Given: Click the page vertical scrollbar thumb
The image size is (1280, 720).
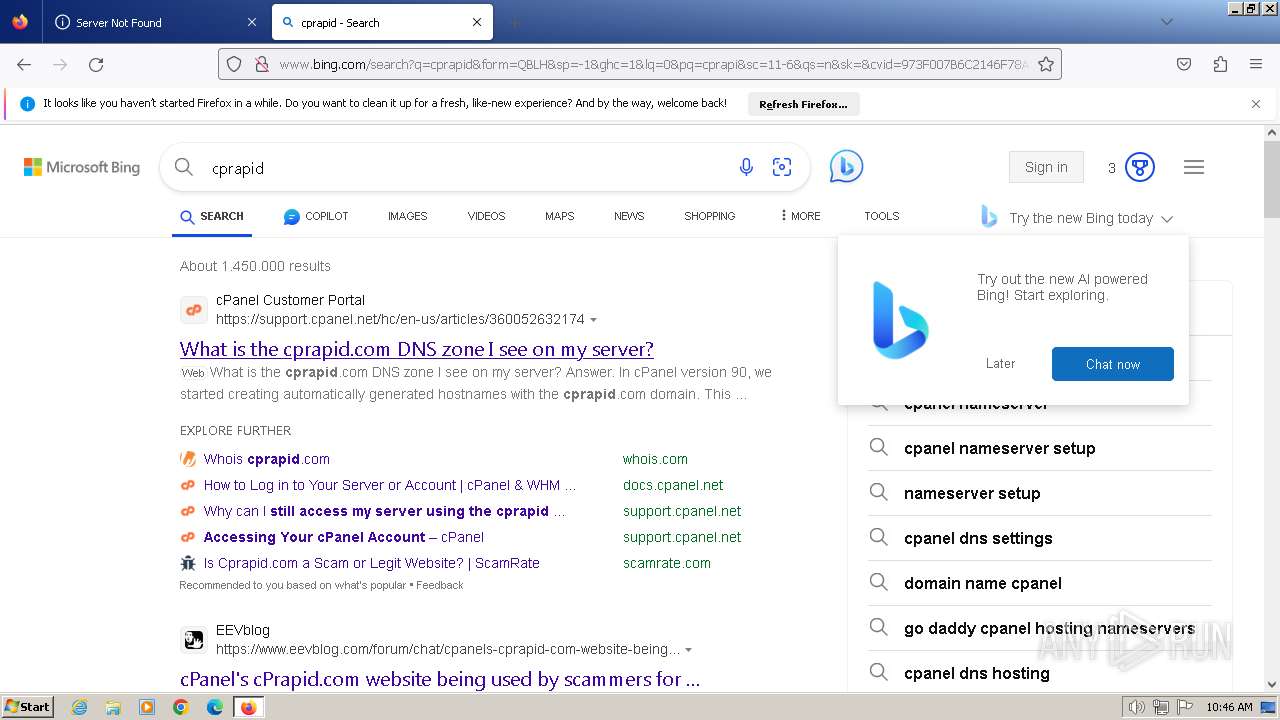Looking at the screenshot, I should (x=1272, y=180).
